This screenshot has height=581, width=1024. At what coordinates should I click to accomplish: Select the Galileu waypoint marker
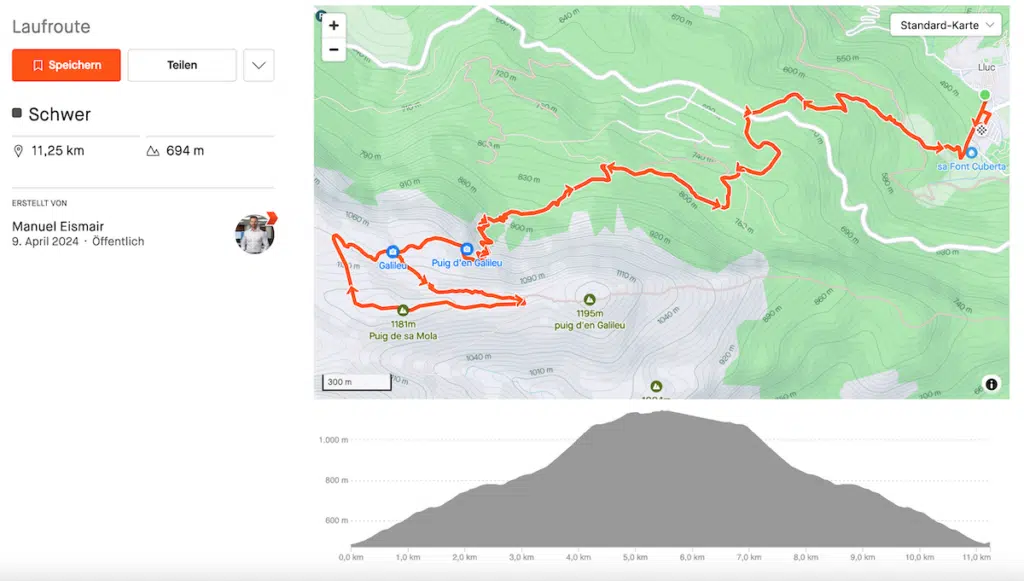click(x=392, y=252)
